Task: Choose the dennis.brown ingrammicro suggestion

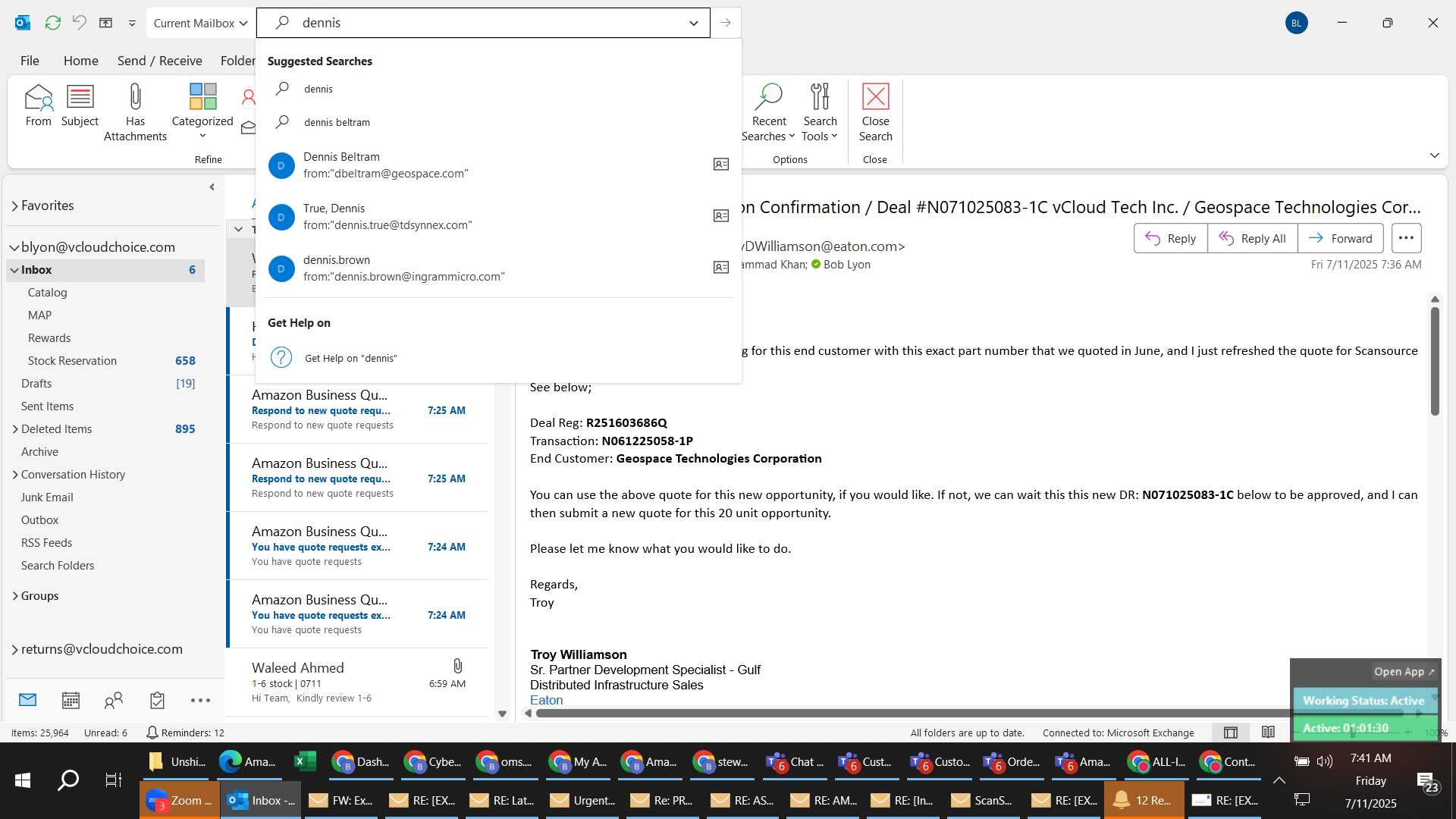Action: (x=498, y=268)
